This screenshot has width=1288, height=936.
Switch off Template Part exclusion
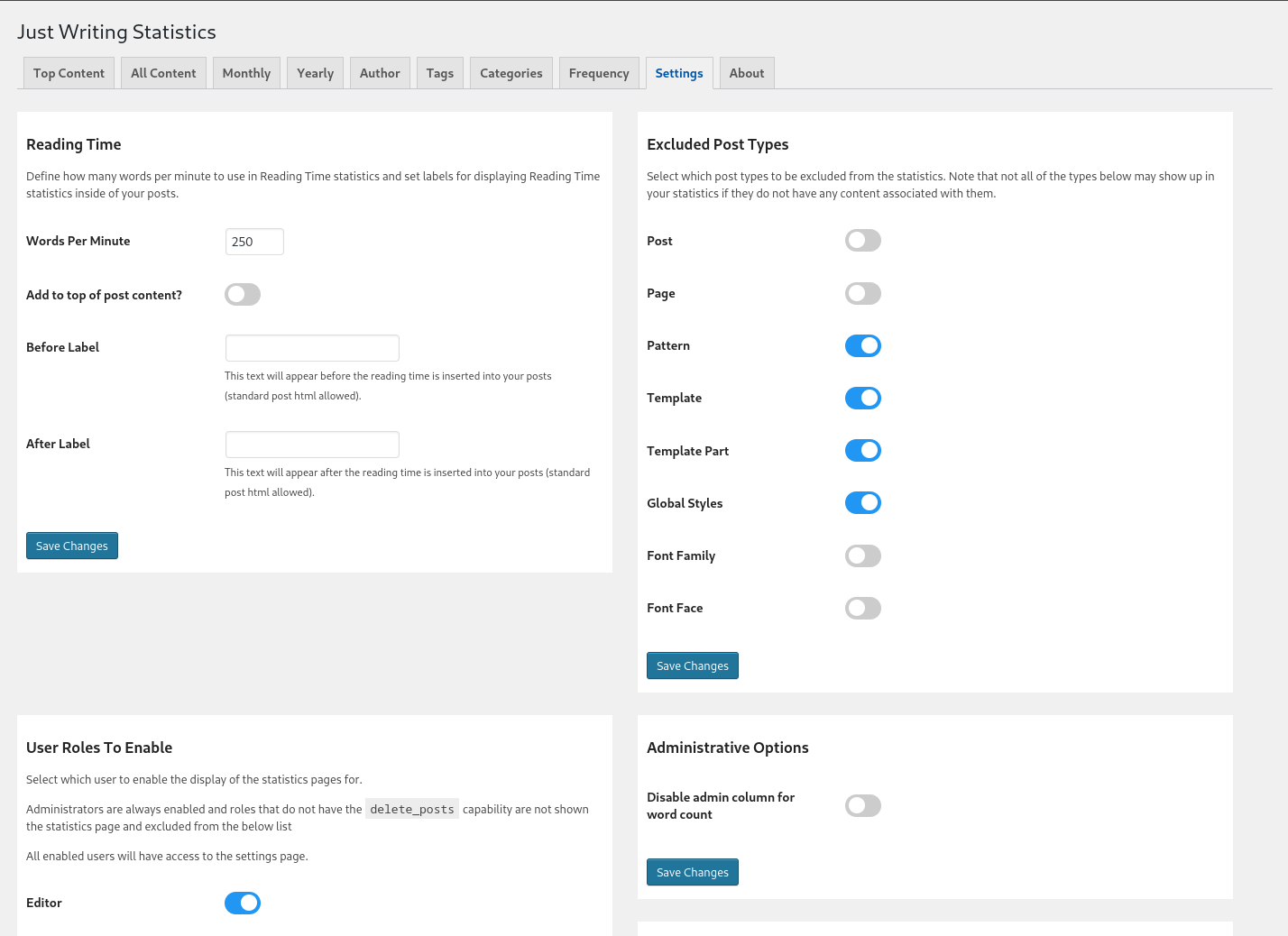863,450
